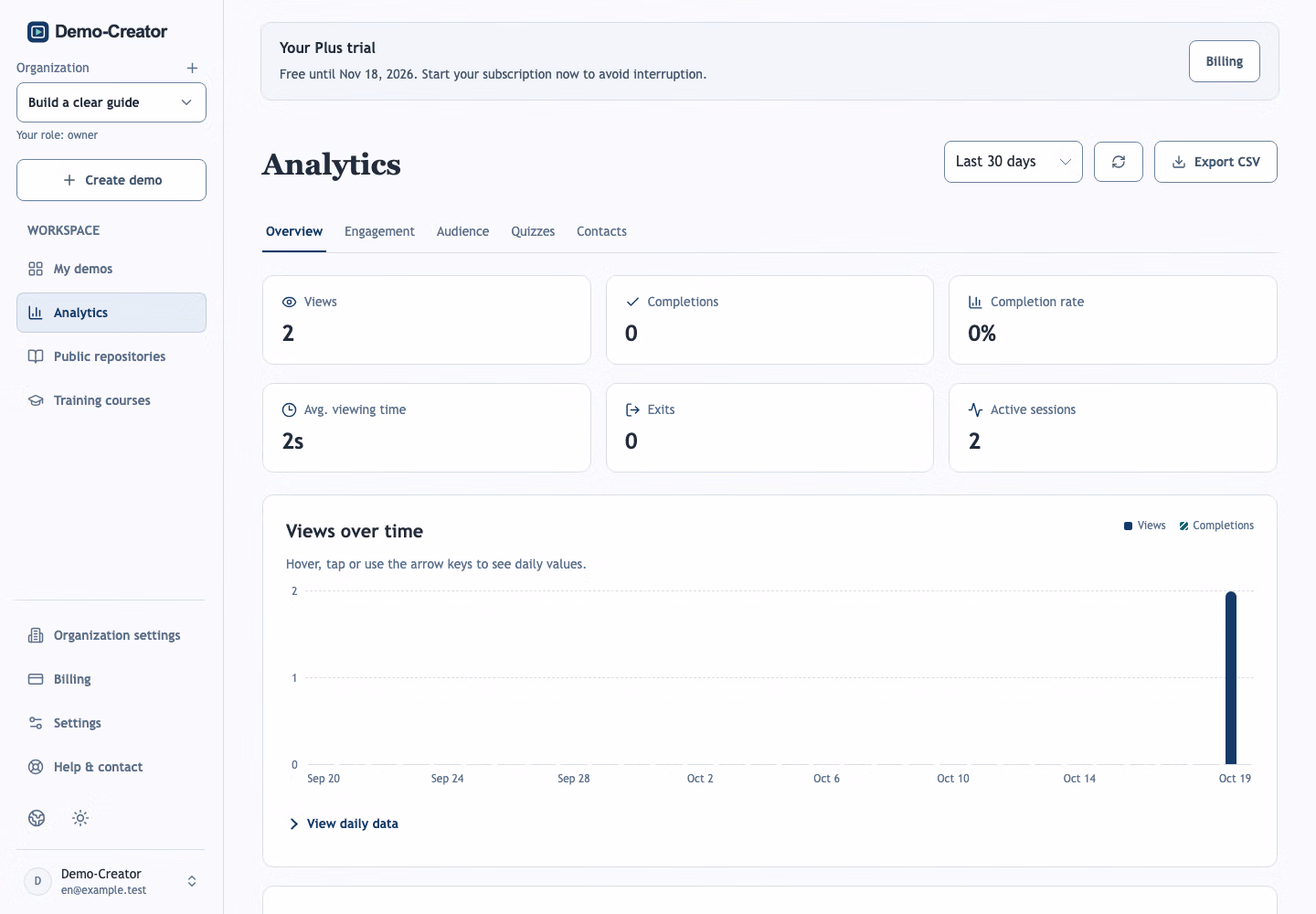The width and height of the screenshot is (1316, 914).
Task: Click the Export CSV button
Action: tap(1215, 162)
